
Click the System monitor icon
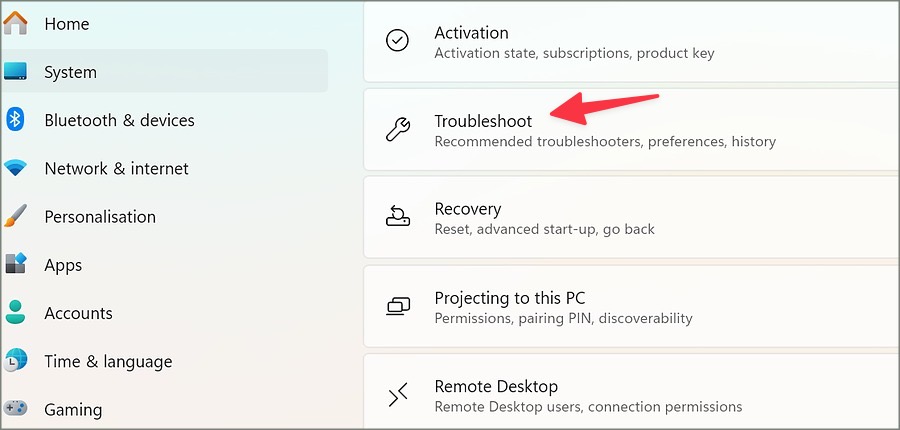[x=16, y=72]
